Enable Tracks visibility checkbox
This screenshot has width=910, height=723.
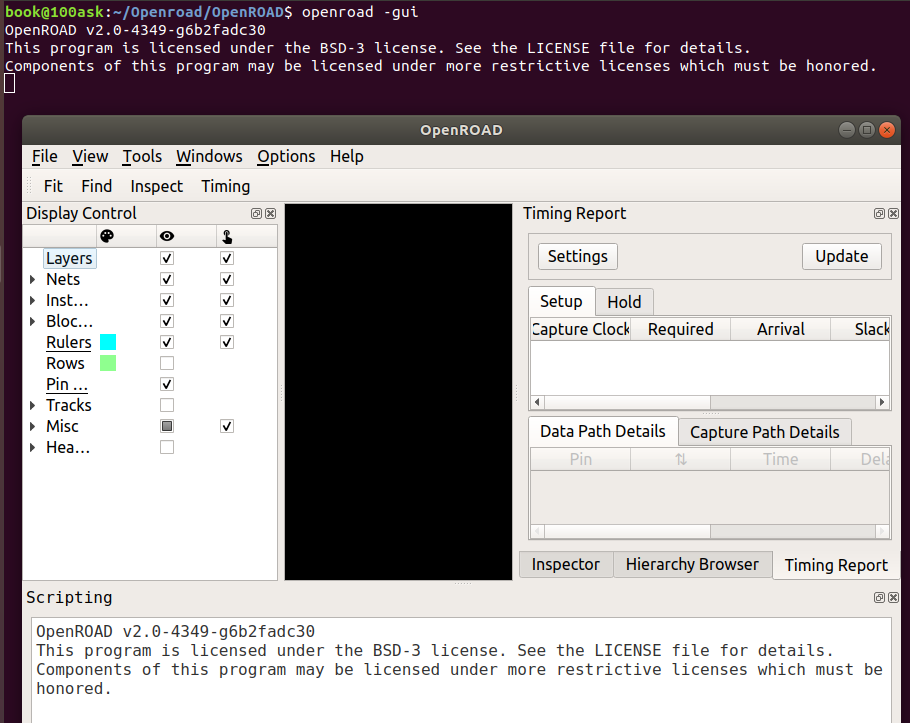pos(167,405)
